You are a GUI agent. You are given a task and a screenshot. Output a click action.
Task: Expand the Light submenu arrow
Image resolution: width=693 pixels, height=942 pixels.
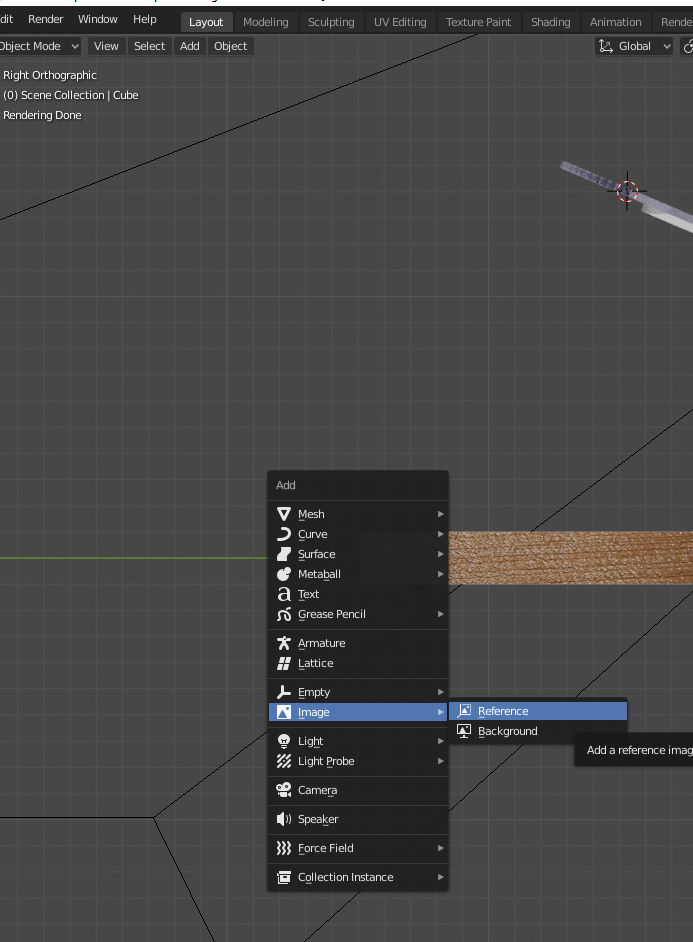tap(440, 741)
